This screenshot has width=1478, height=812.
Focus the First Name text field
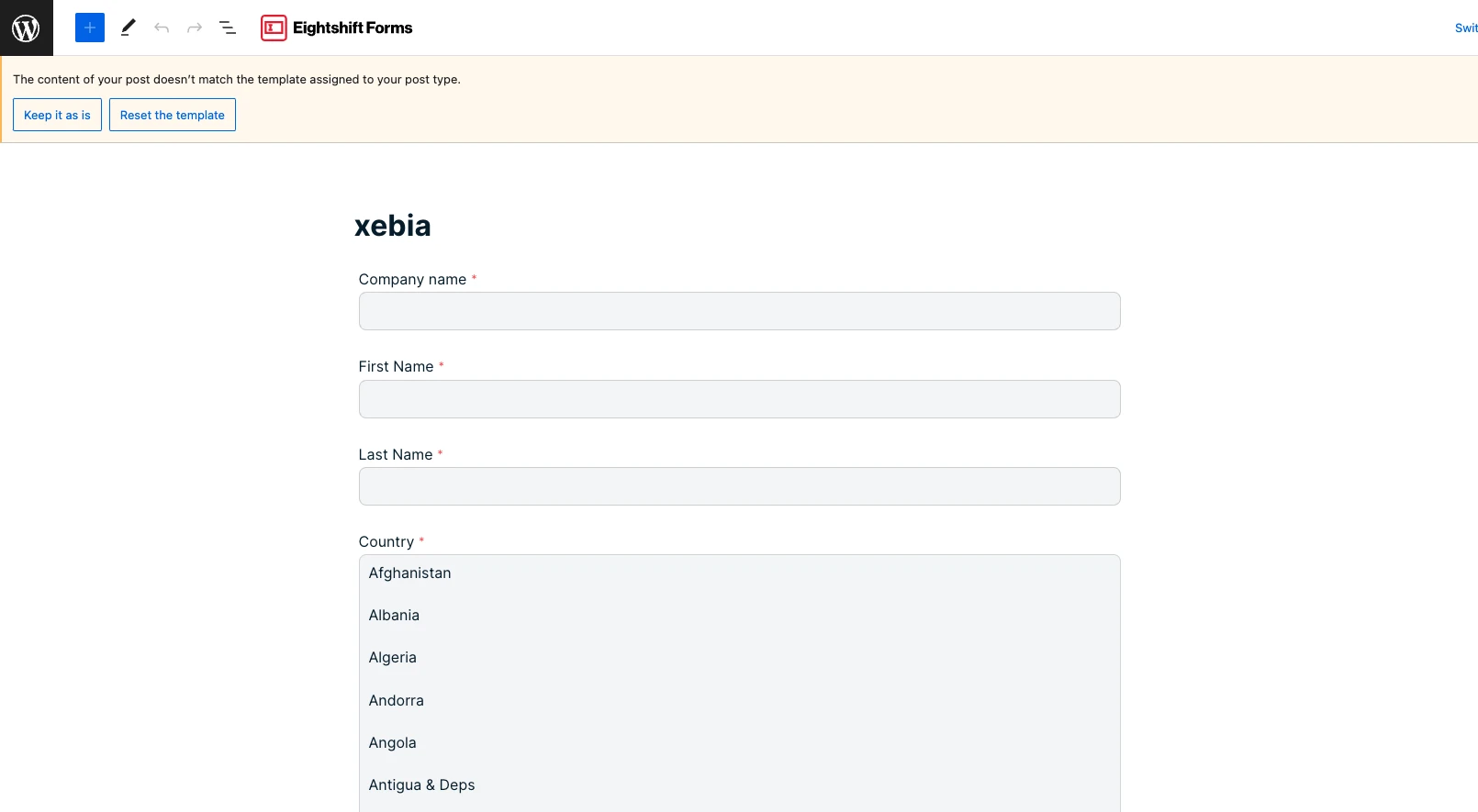point(739,399)
